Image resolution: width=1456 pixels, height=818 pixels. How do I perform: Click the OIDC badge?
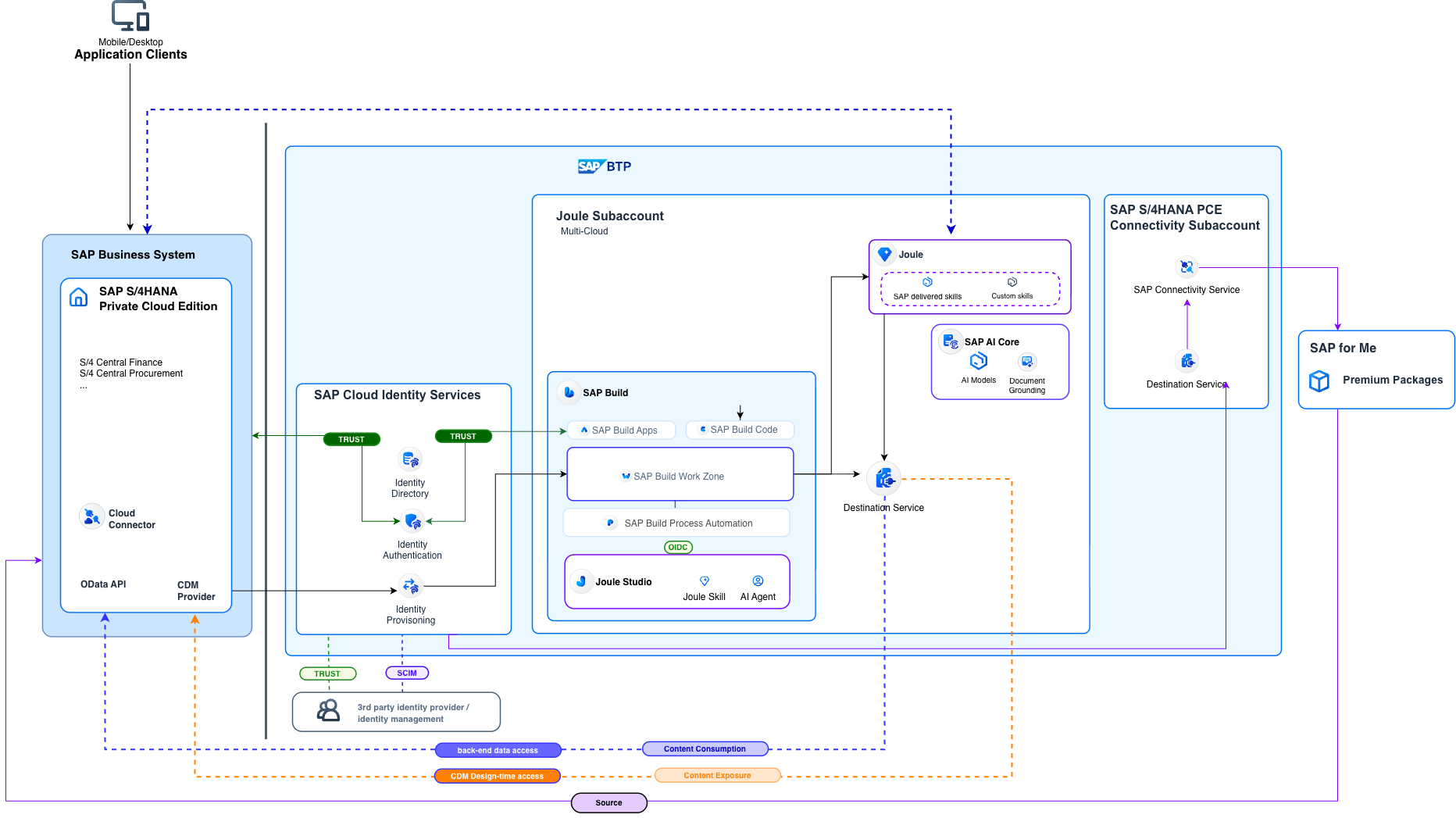[x=678, y=547]
